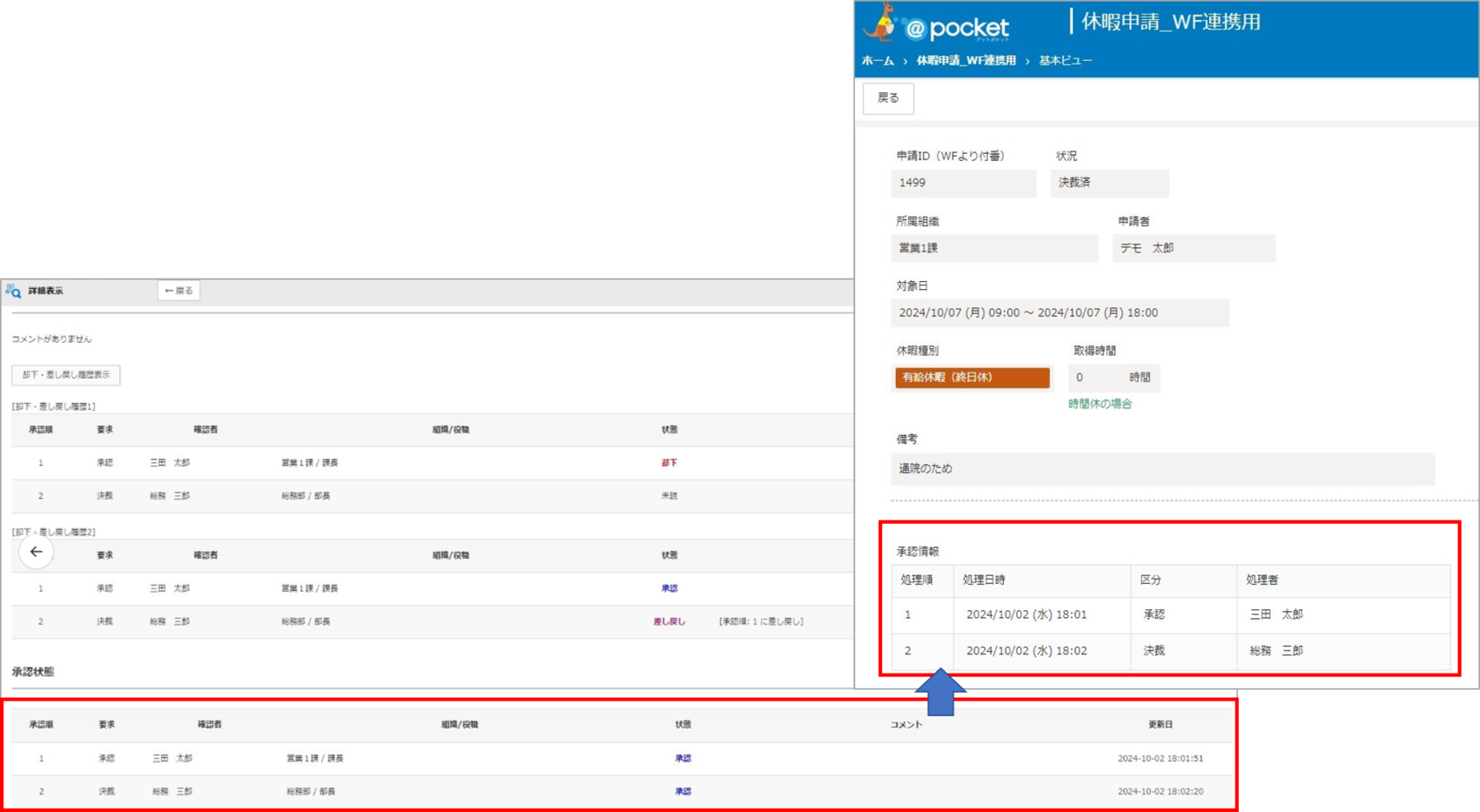Click the [却下・差し戻し履歴2] label
1480x812 pixels.
coord(54,532)
